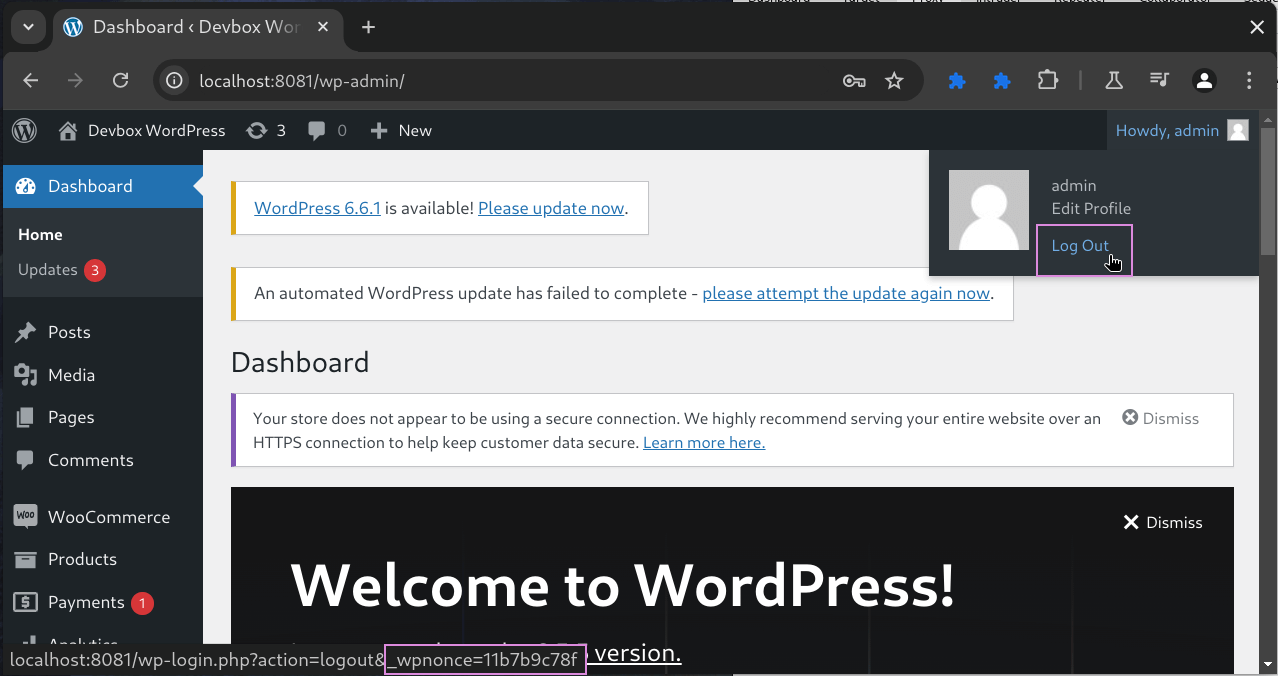
Task: Dismiss the Welcome to WordPress panel
Action: (1162, 522)
